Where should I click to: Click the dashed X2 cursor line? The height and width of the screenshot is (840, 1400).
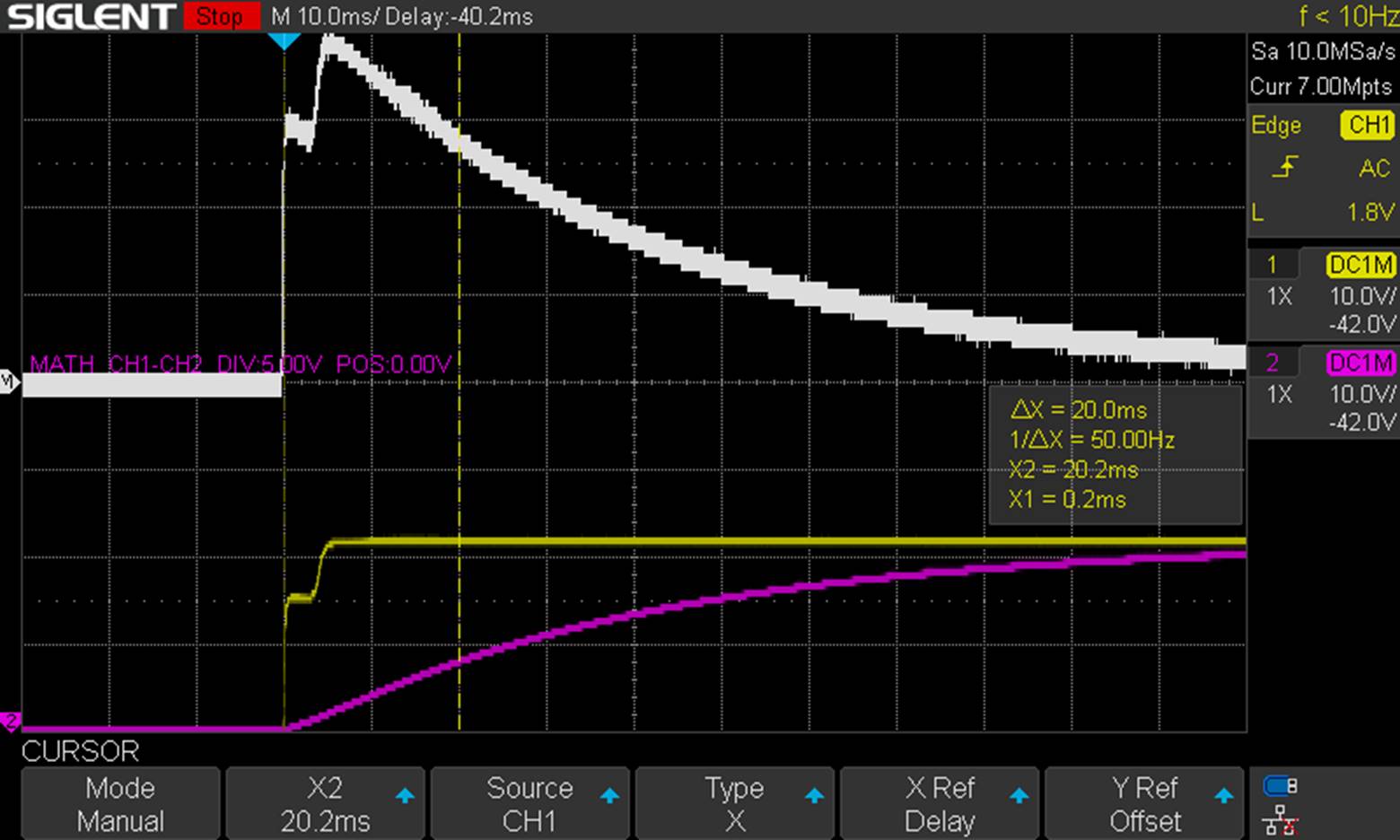(459, 449)
